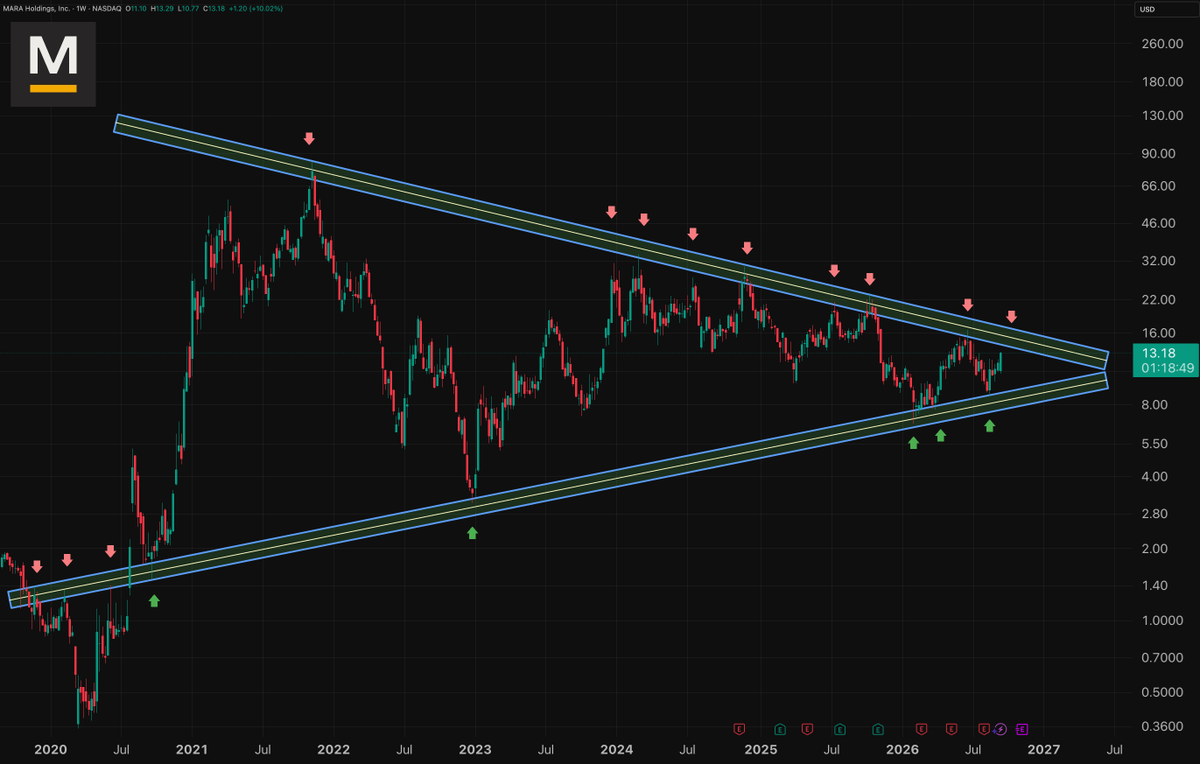This screenshot has height=764, width=1200.
Task: Select the red arrow above the 2021 peak
Action: 310,138
